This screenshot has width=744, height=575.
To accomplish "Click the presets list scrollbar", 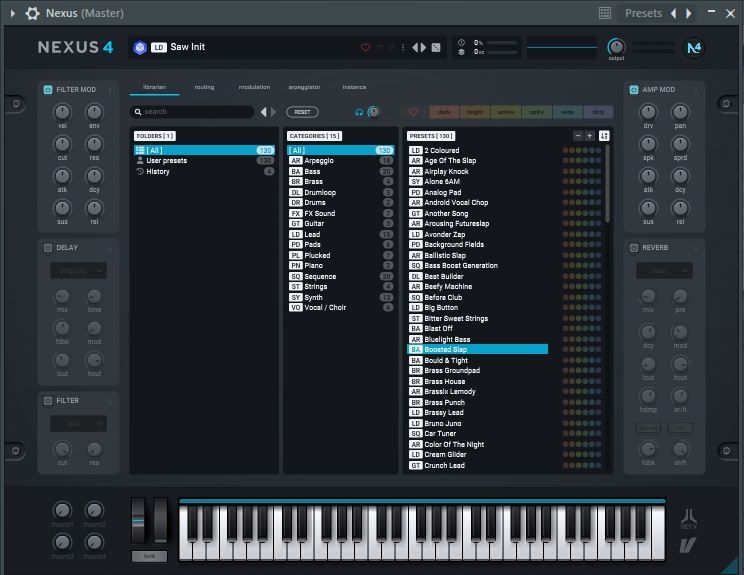I will click(607, 184).
